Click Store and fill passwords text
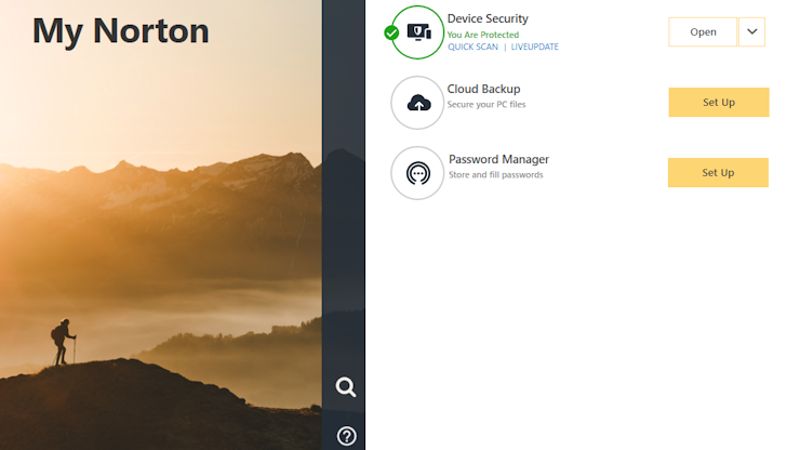This screenshot has height=450, width=800. click(x=496, y=175)
